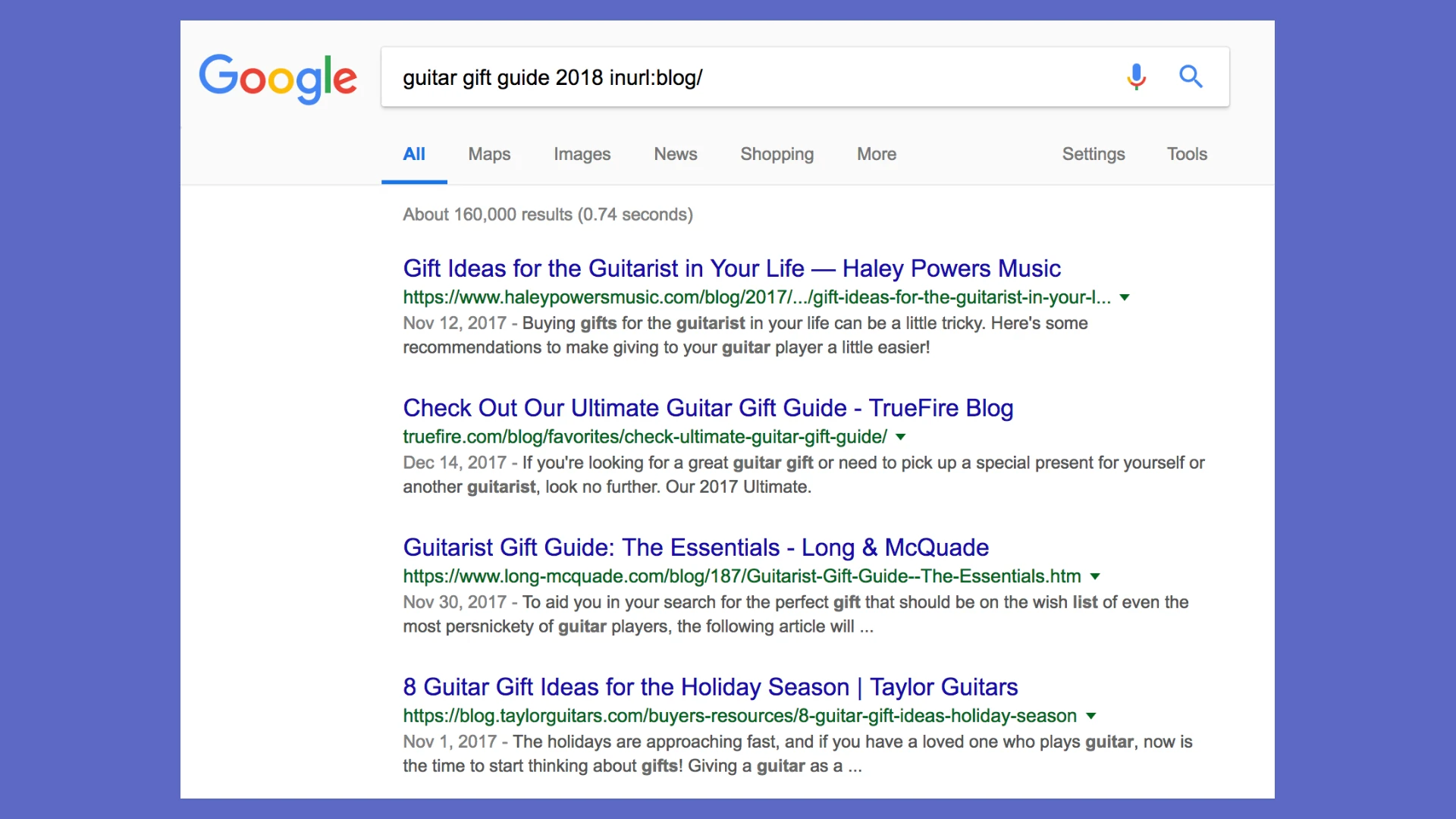Expand dropdown arrow beside haleypowersmusic.com URL

coord(1125,297)
